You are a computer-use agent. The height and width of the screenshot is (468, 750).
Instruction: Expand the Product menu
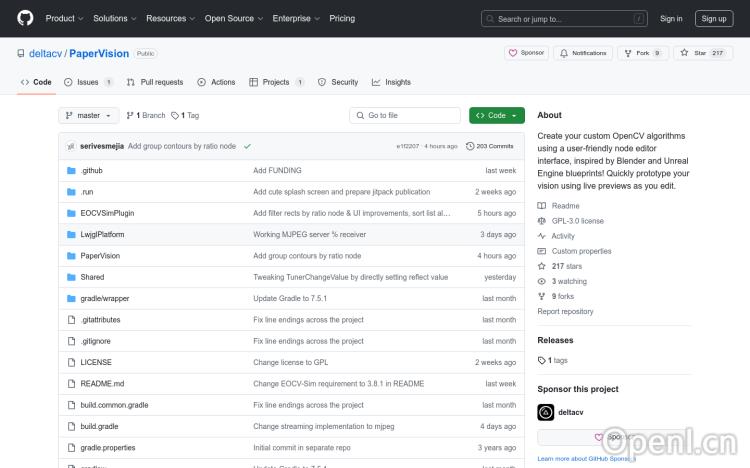tap(64, 18)
